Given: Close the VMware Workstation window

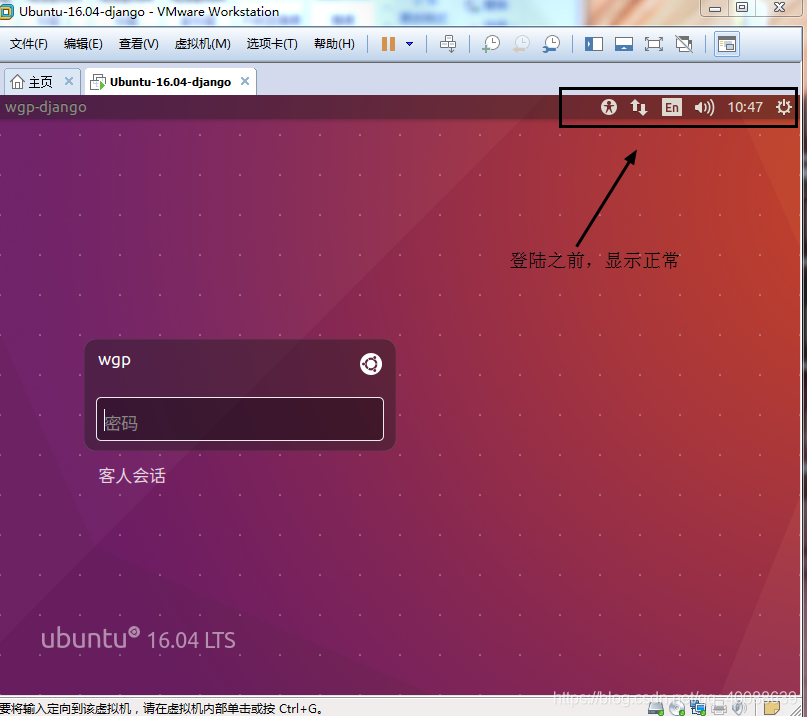Looking at the screenshot, I should 779,8.
